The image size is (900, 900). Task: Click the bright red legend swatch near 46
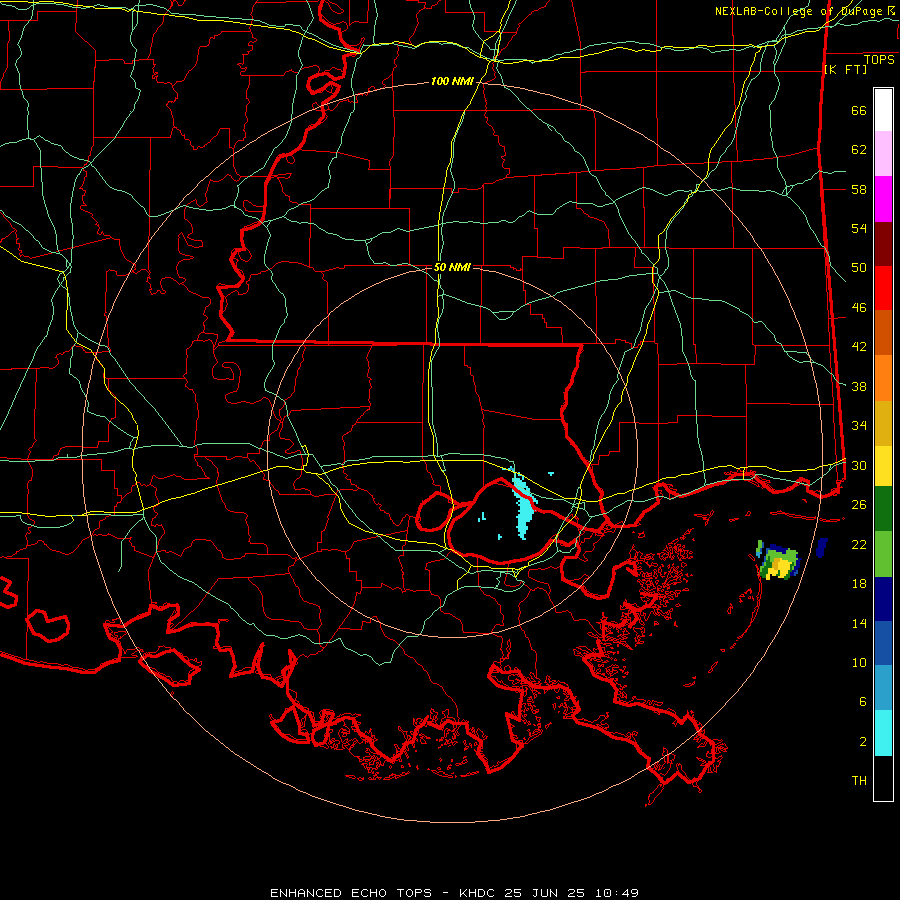(883, 288)
